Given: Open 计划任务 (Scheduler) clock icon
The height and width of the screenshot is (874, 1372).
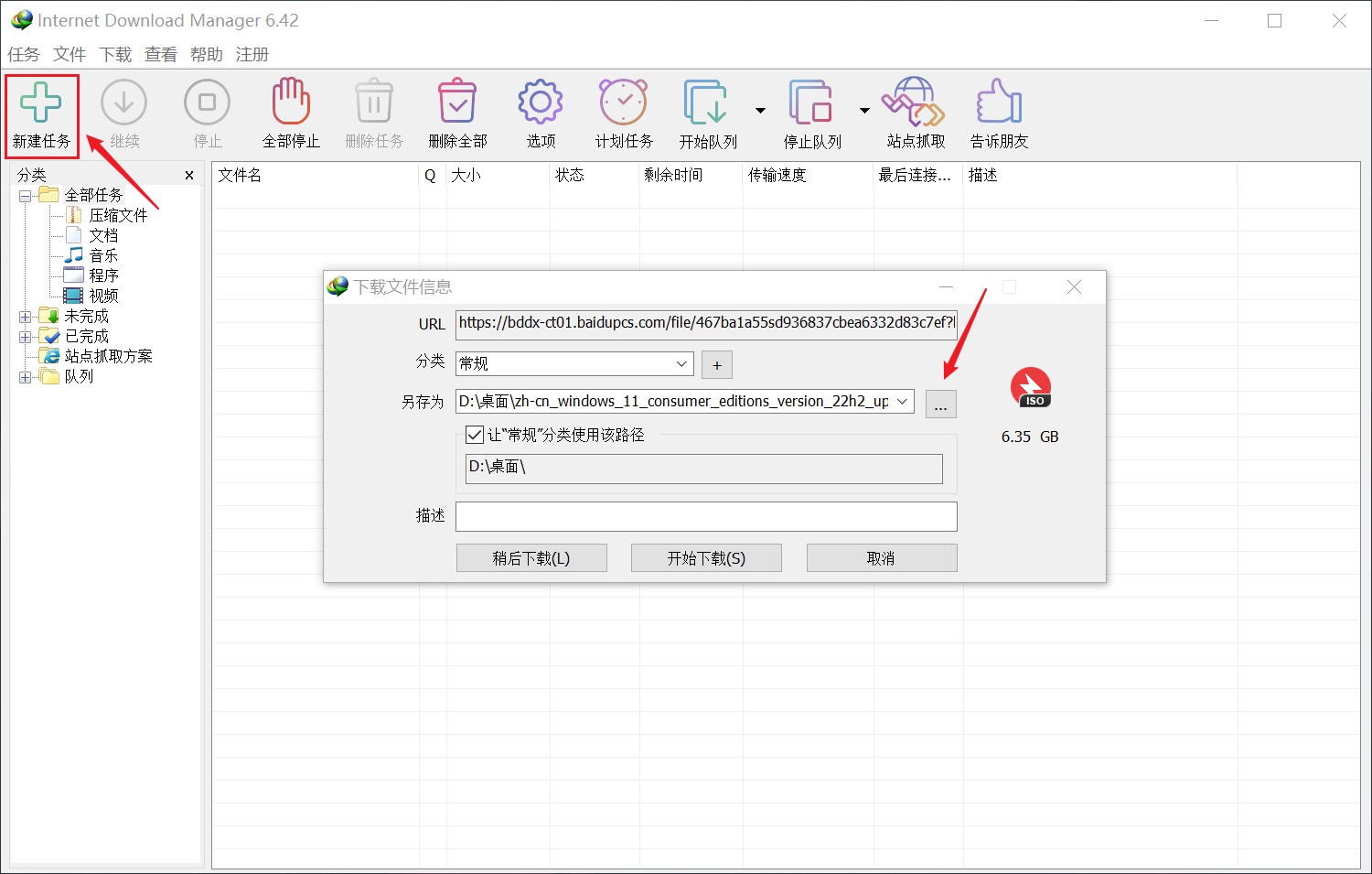Looking at the screenshot, I should 624,102.
